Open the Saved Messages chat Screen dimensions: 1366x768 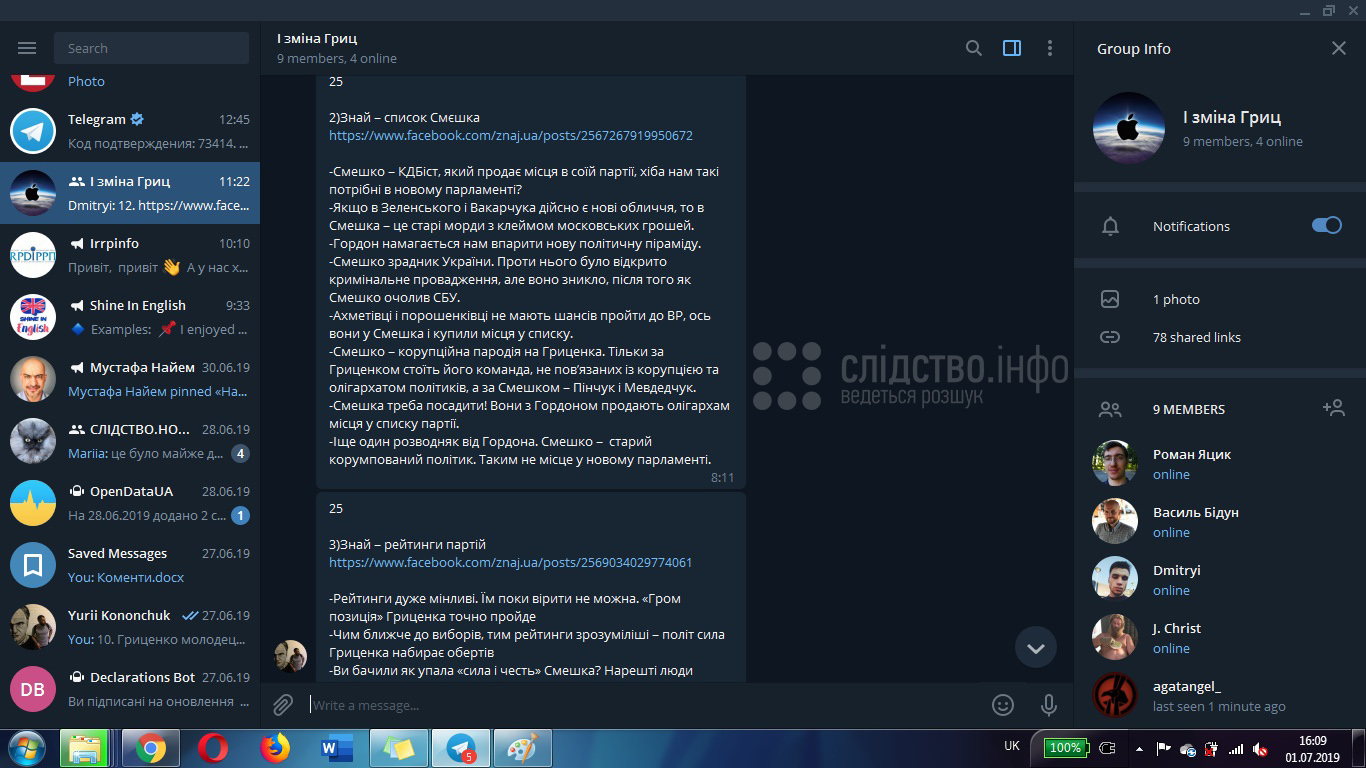coord(130,565)
